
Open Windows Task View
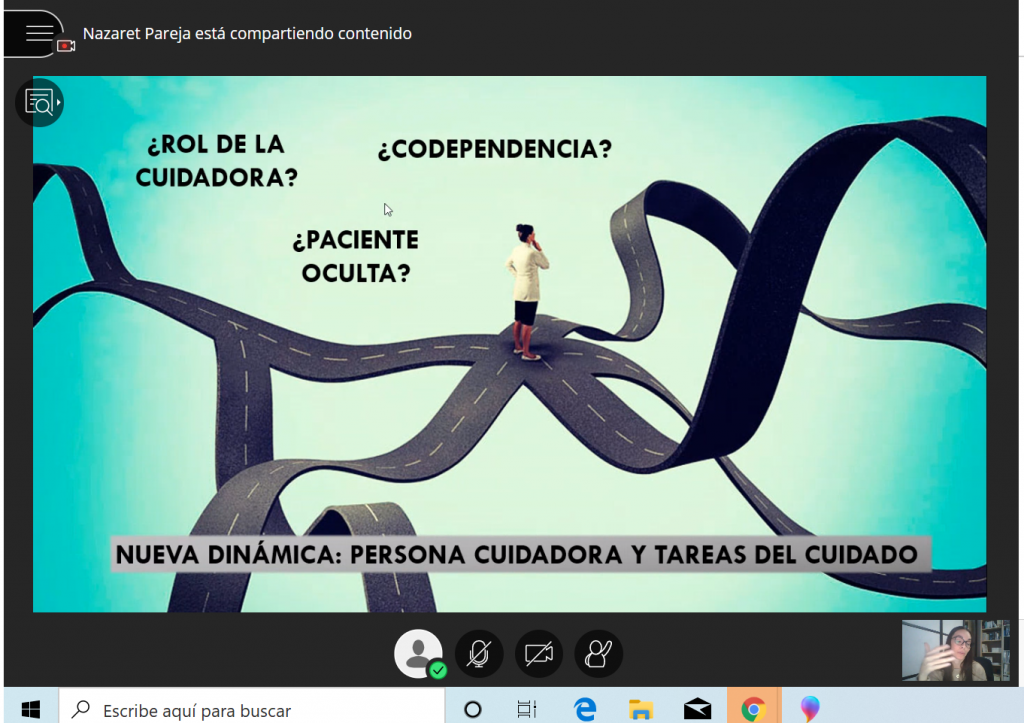click(x=527, y=709)
